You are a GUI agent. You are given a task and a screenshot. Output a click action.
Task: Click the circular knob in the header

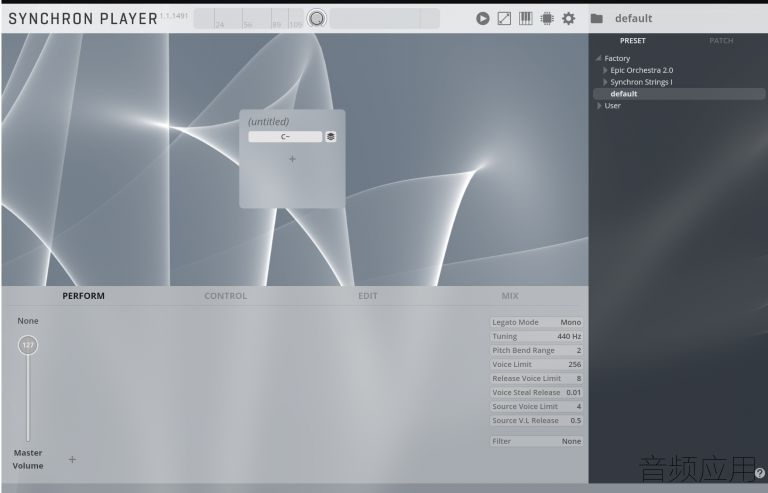click(x=317, y=19)
